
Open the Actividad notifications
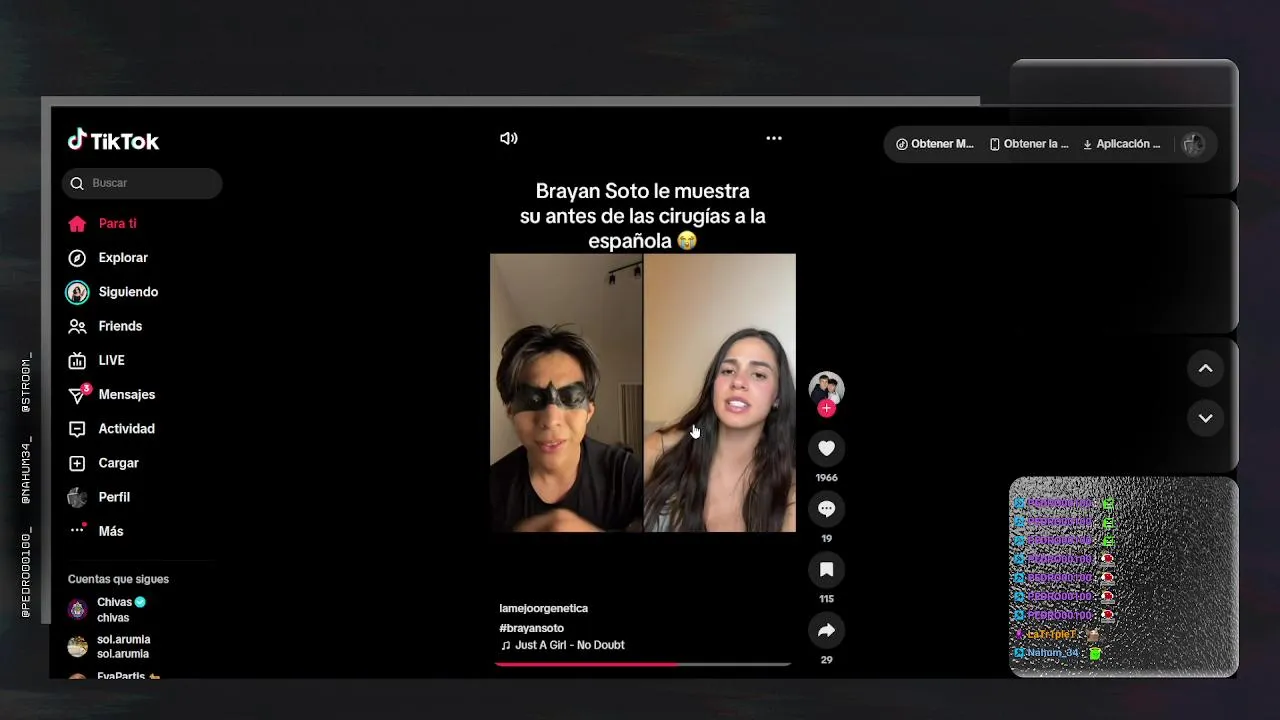click(x=126, y=429)
